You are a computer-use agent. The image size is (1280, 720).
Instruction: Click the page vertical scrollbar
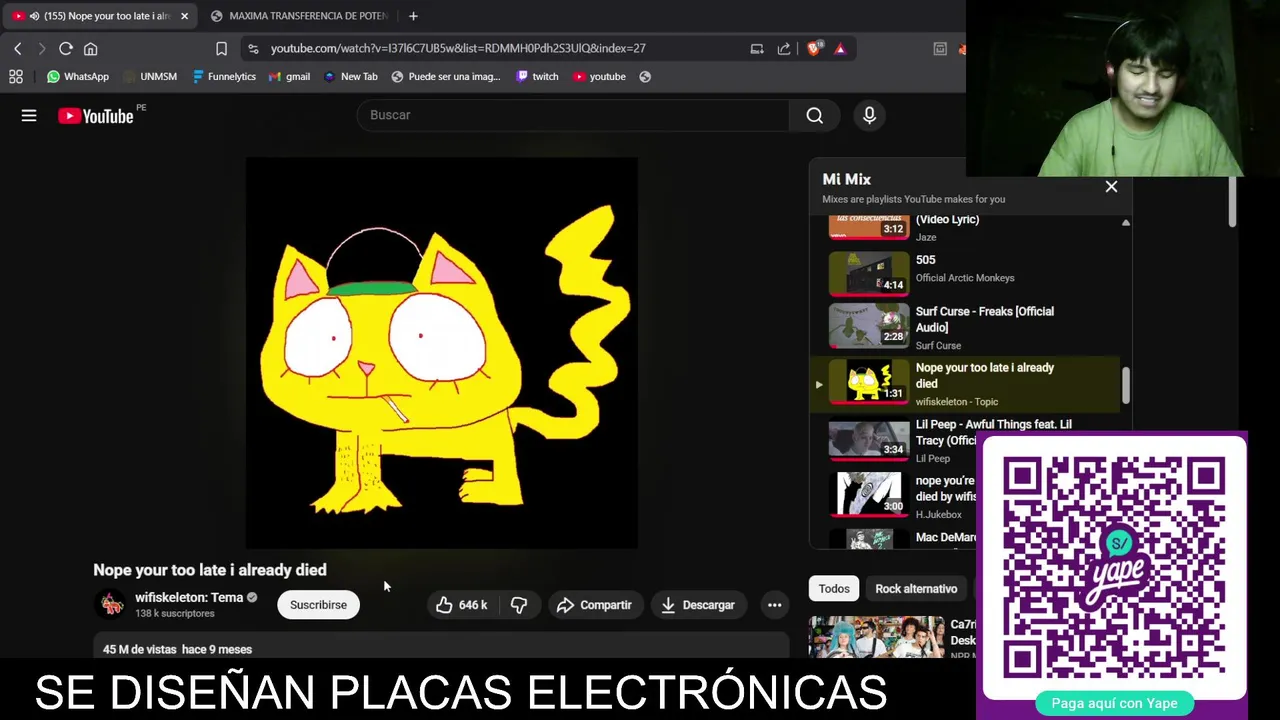pos(1233,200)
